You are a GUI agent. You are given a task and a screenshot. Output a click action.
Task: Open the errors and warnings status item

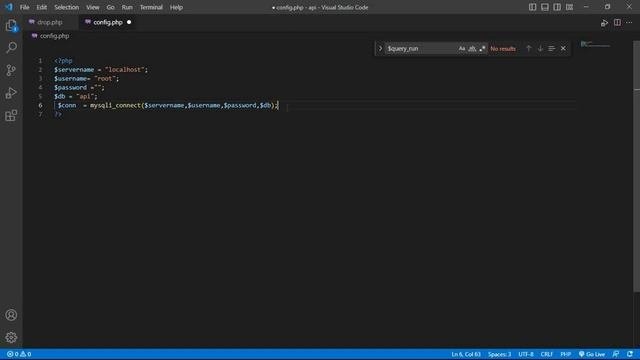pyautogui.click(x=19, y=354)
